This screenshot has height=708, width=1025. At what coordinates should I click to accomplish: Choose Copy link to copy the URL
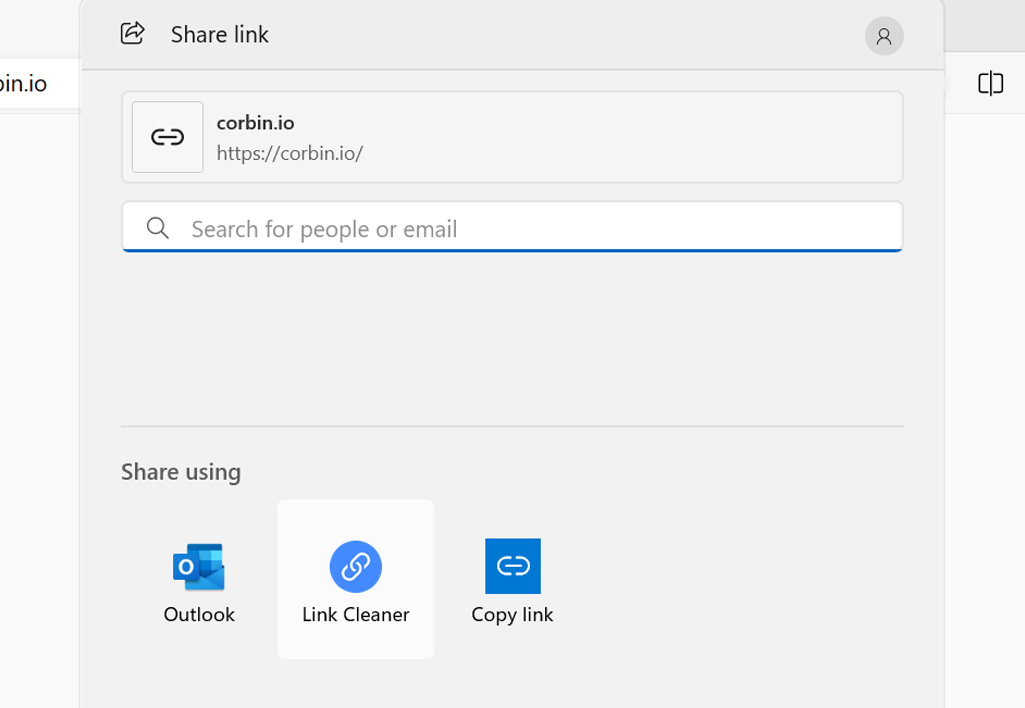tap(512, 579)
